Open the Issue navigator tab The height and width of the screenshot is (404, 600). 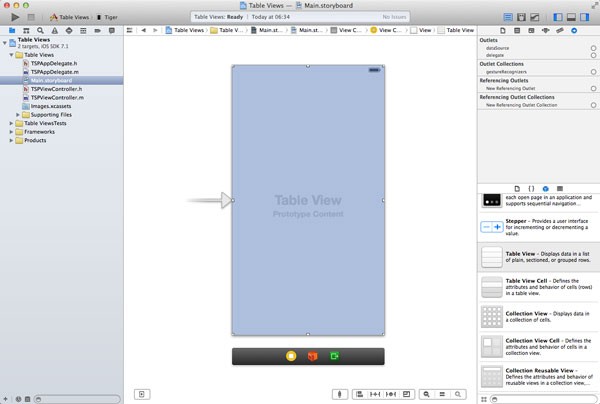tap(55, 31)
